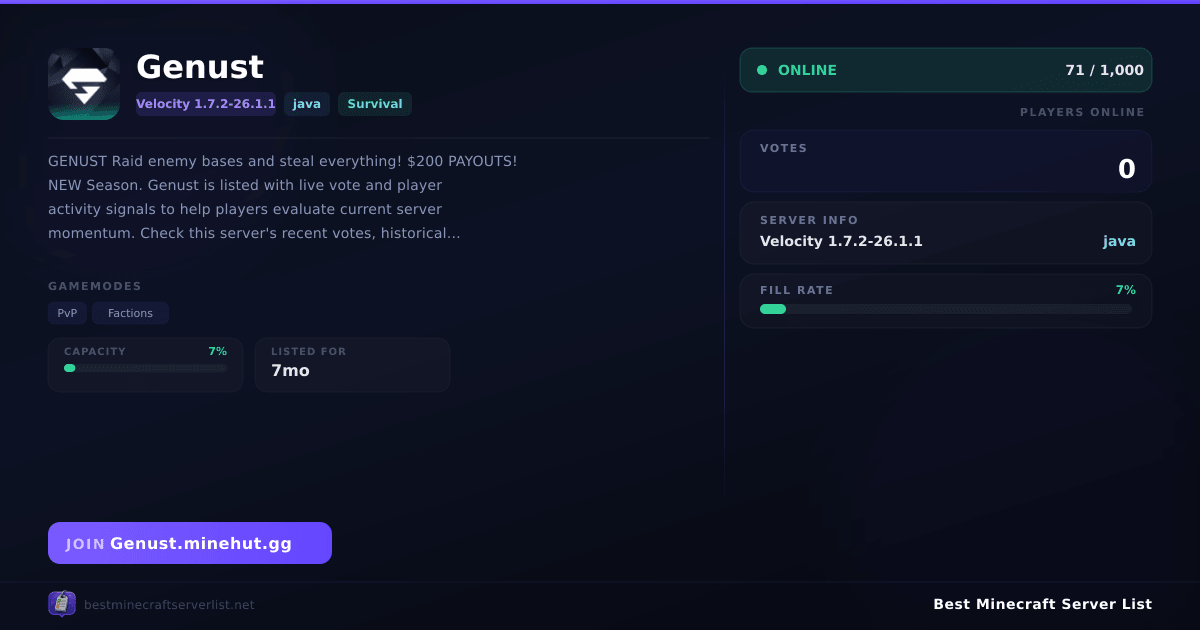Click the 7mo listed duration value
This screenshot has height=630, width=1200.
[290, 371]
